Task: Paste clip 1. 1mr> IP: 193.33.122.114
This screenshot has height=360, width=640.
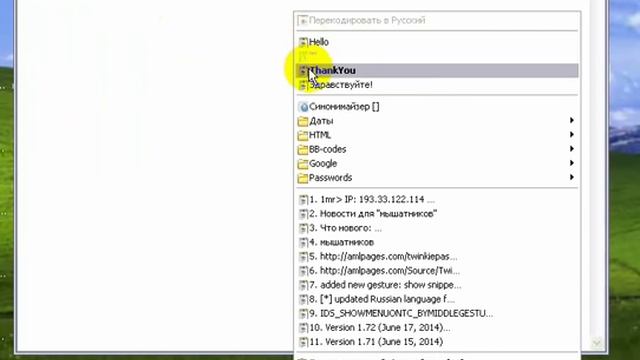Action: [437, 200]
